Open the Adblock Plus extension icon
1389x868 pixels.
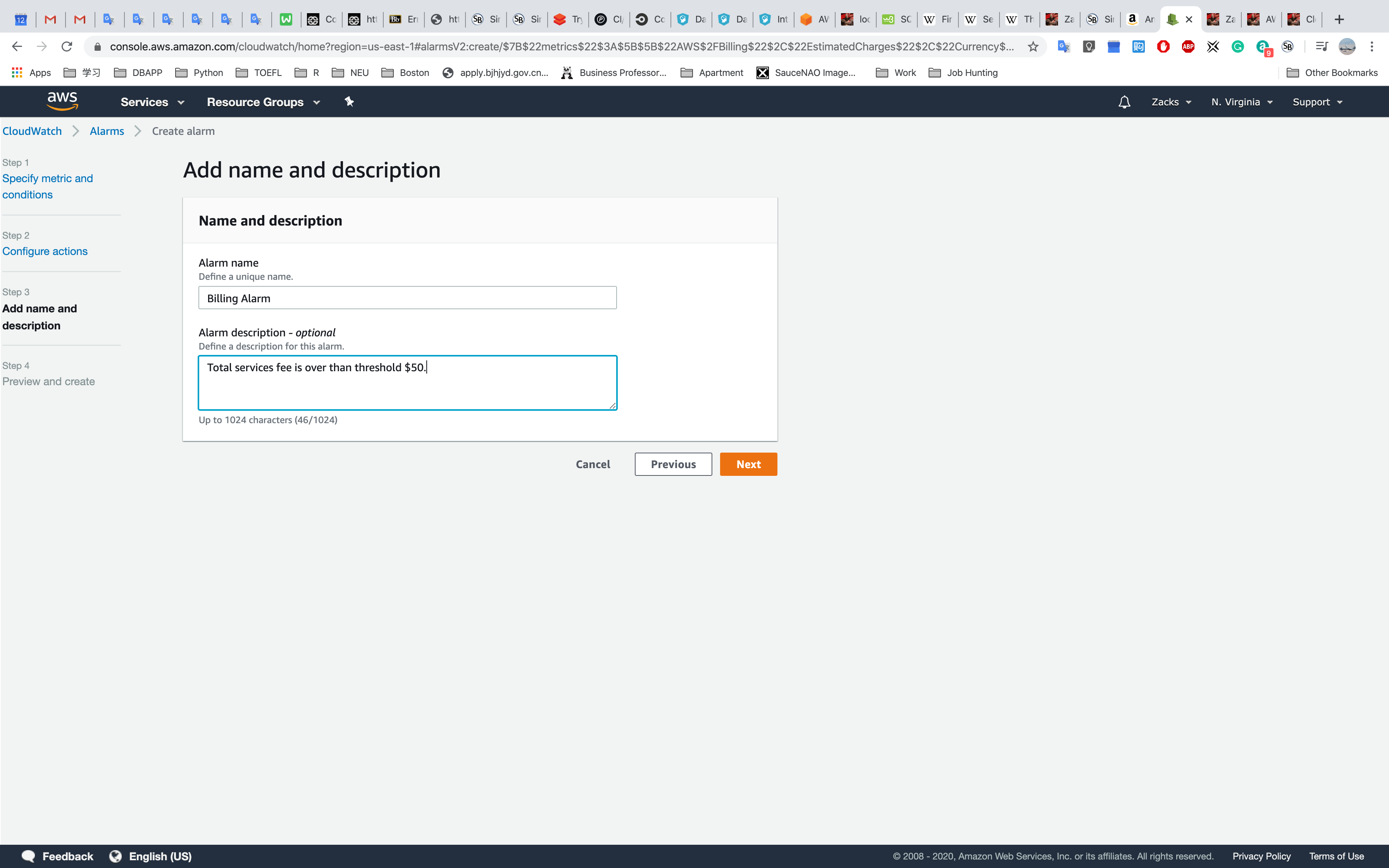click(x=1187, y=46)
